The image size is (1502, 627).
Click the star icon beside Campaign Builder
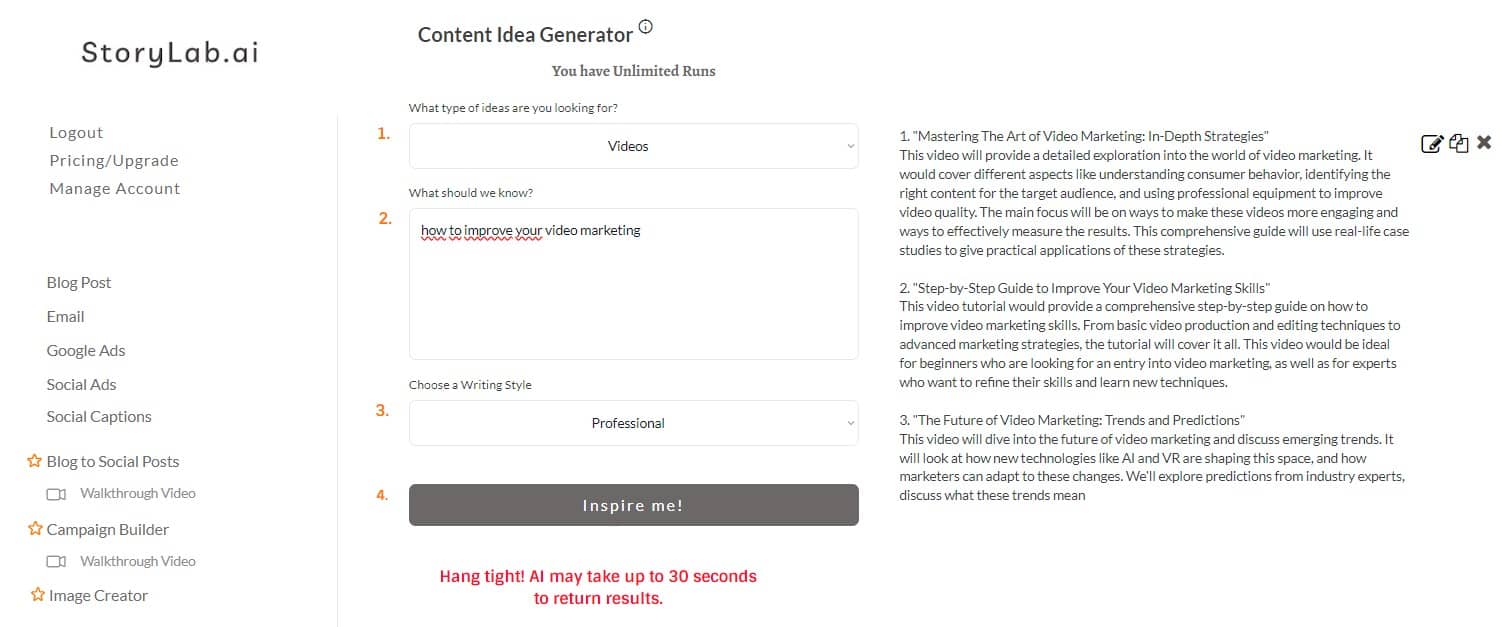(x=34, y=529)
